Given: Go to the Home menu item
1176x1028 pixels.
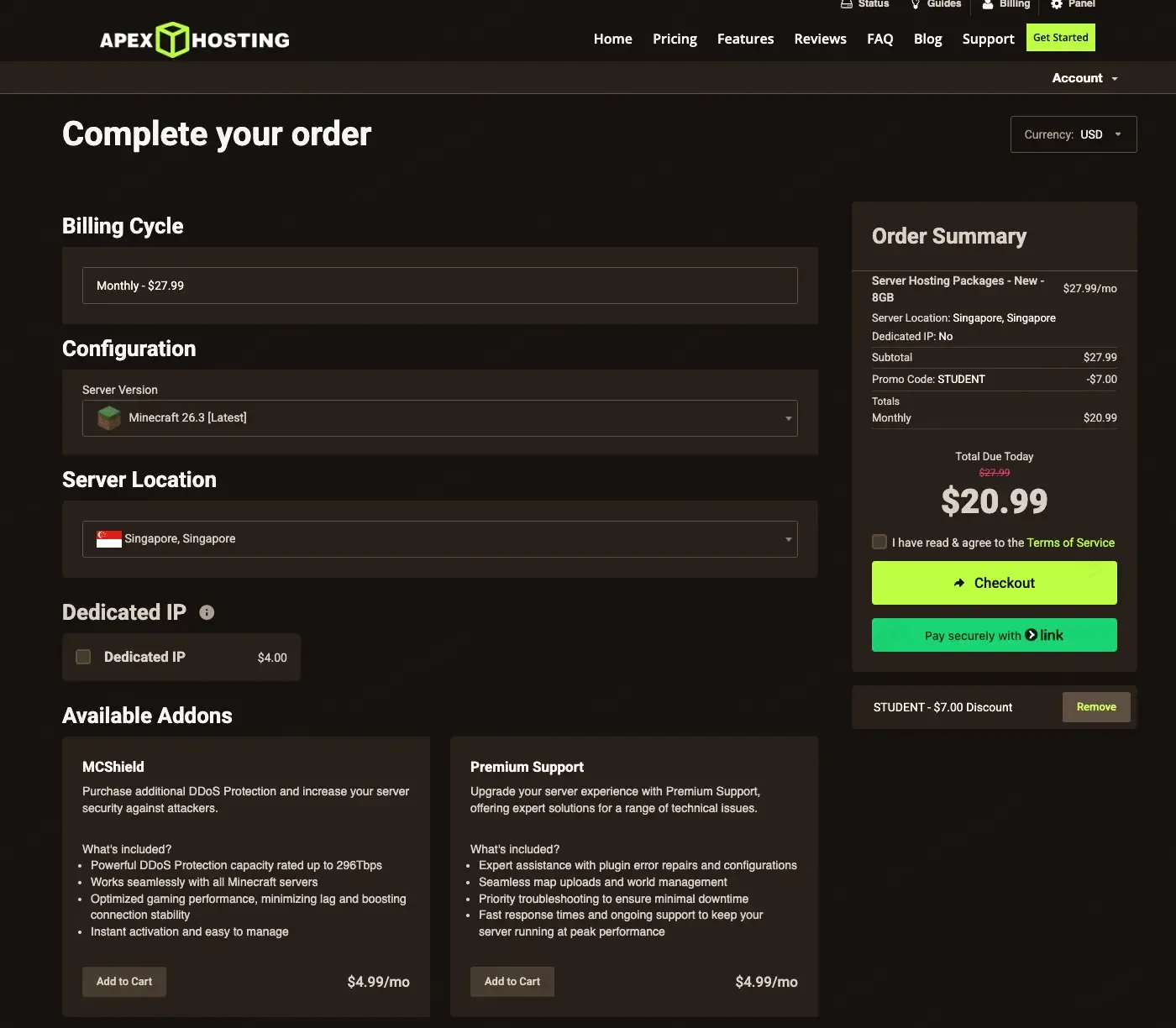Looking at the screenshot, I should (x=613, y=39).
